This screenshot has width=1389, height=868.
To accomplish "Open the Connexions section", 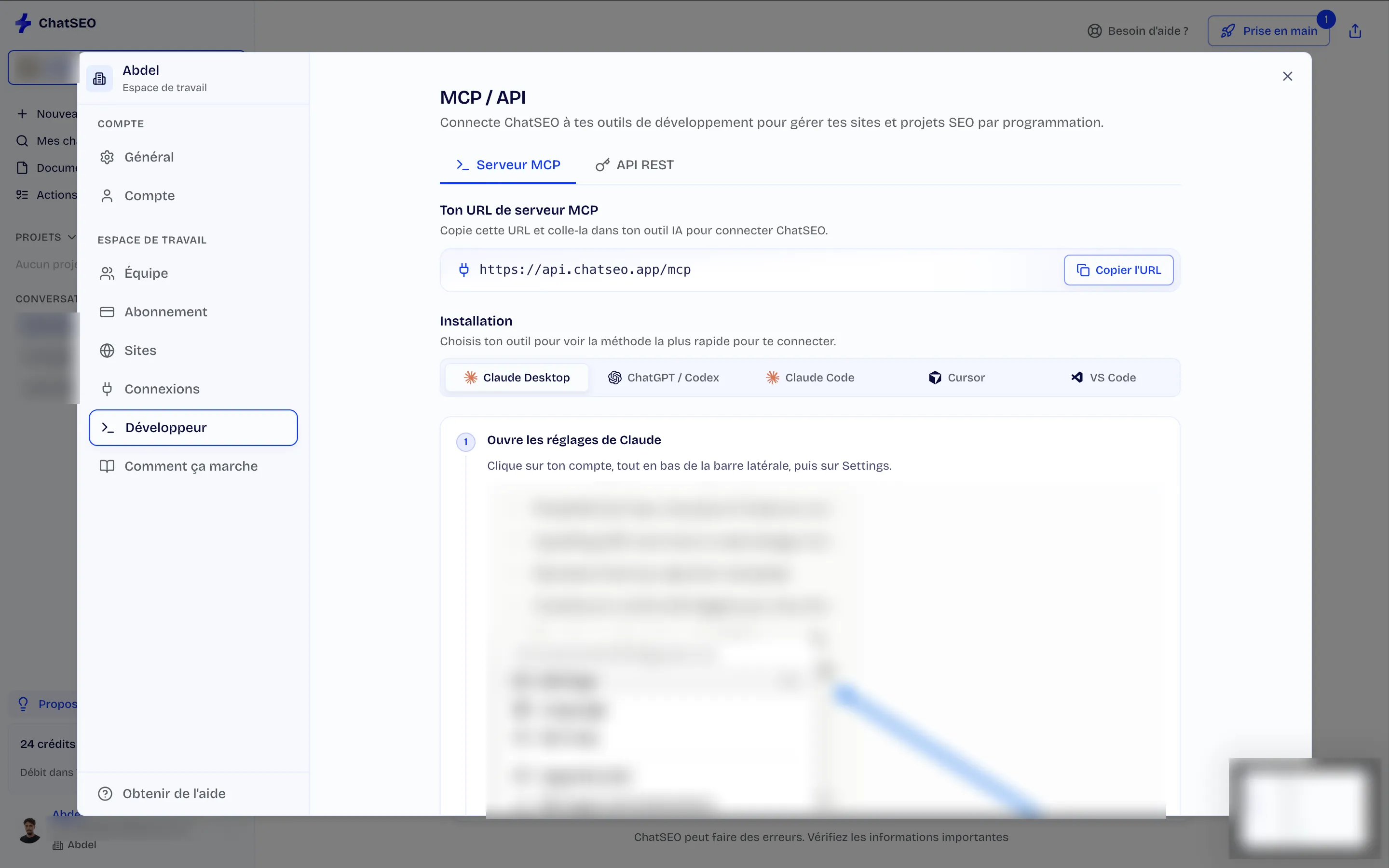I will 193,389.
